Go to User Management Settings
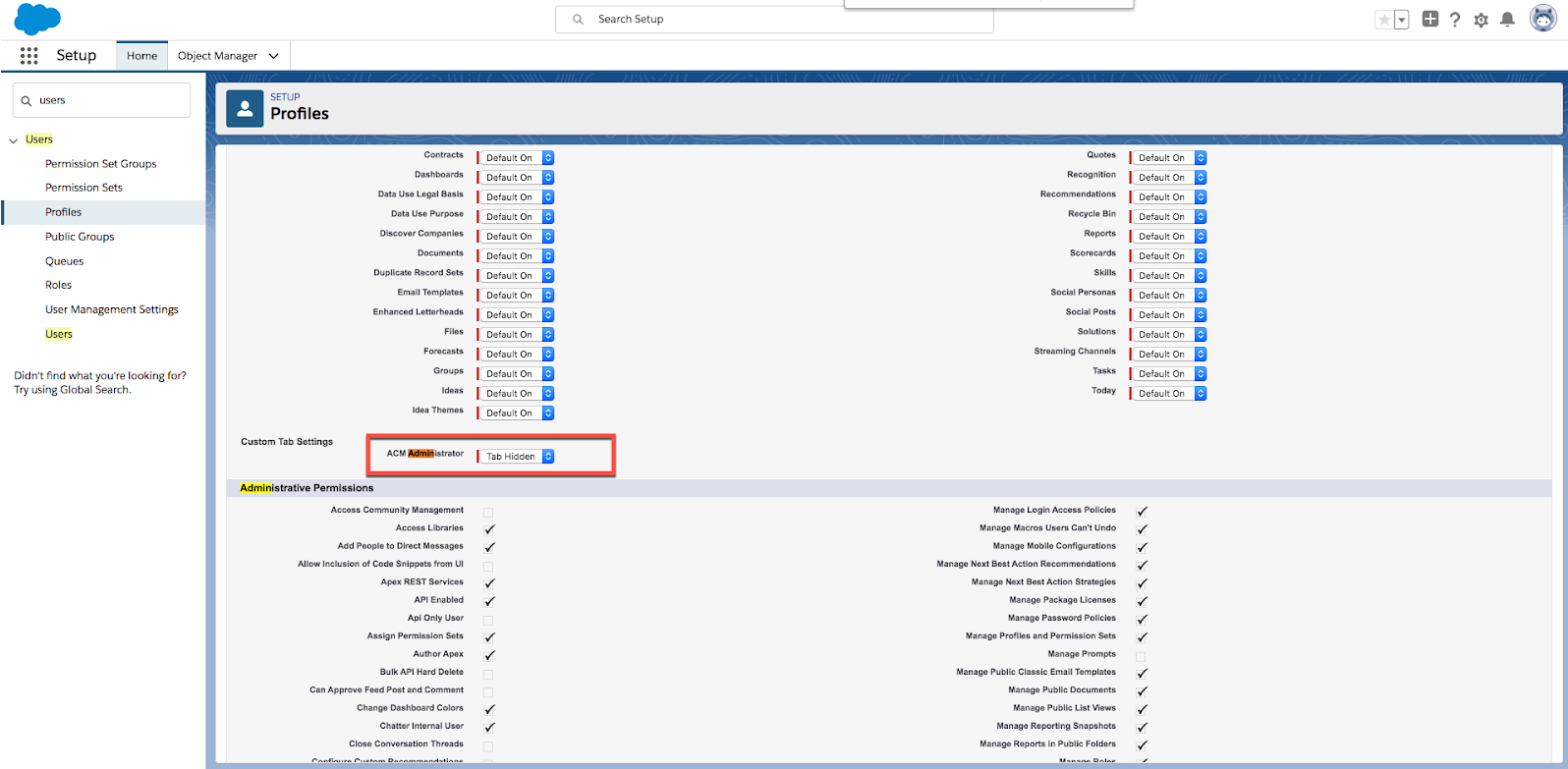Viewport: 1568px width, 769px height. (112, 309)
